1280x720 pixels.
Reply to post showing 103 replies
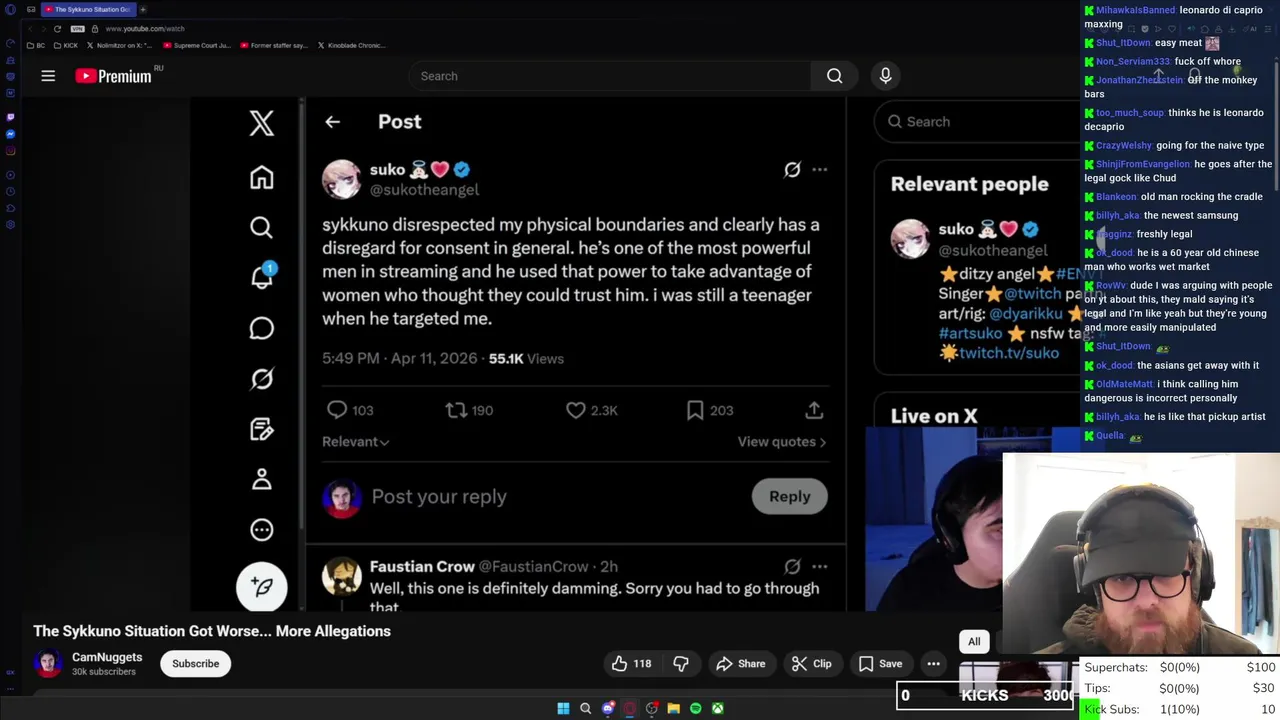pos(350,410)
